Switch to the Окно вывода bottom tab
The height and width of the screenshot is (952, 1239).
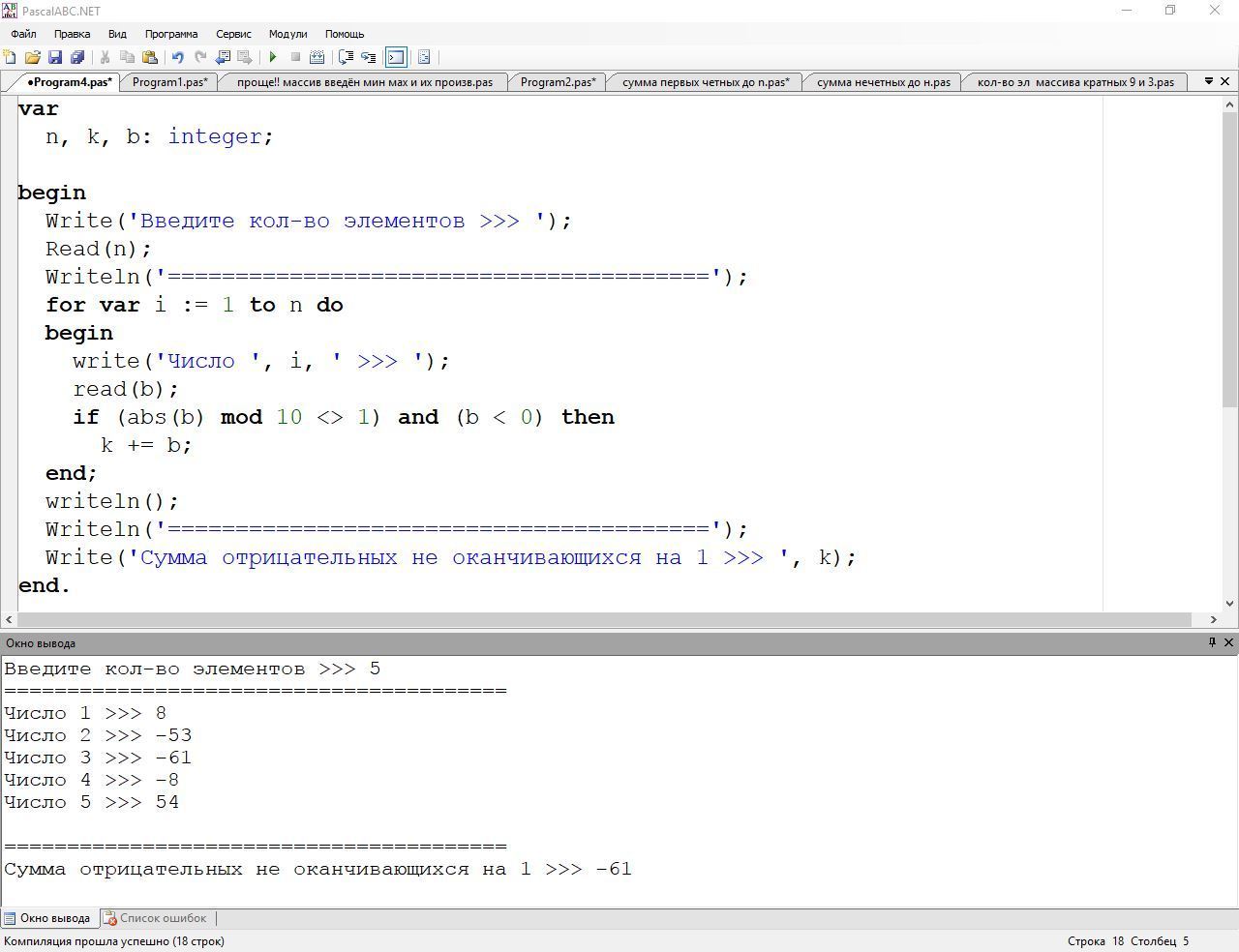point(47,918)
